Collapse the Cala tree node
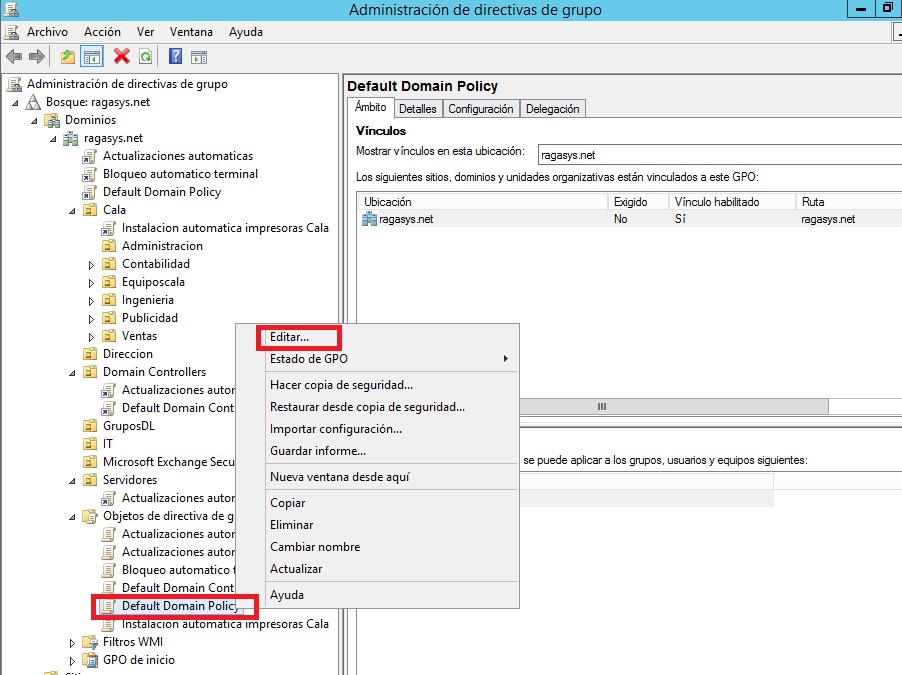 click(x=72, y=211)
